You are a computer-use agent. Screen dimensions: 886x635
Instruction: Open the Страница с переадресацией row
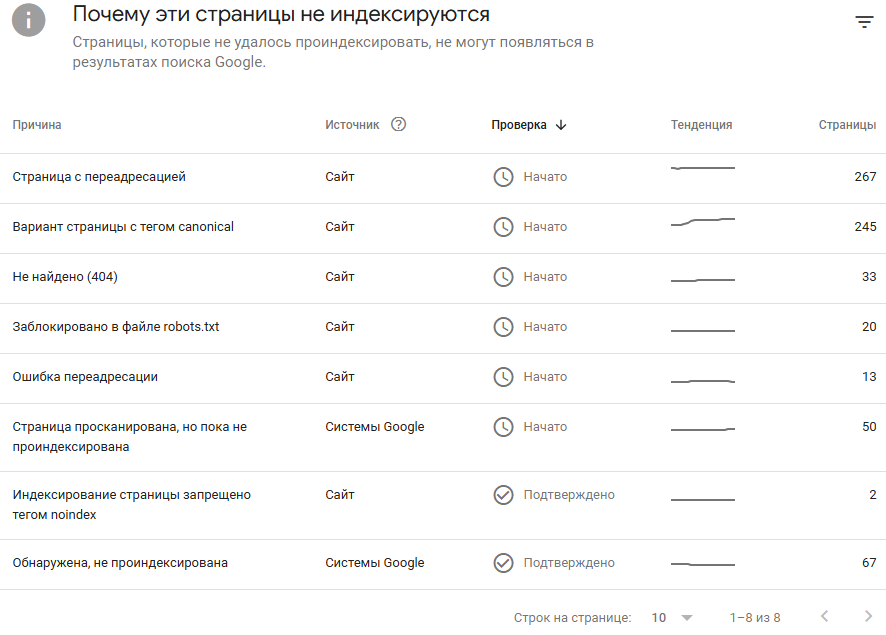pos(99,177)
